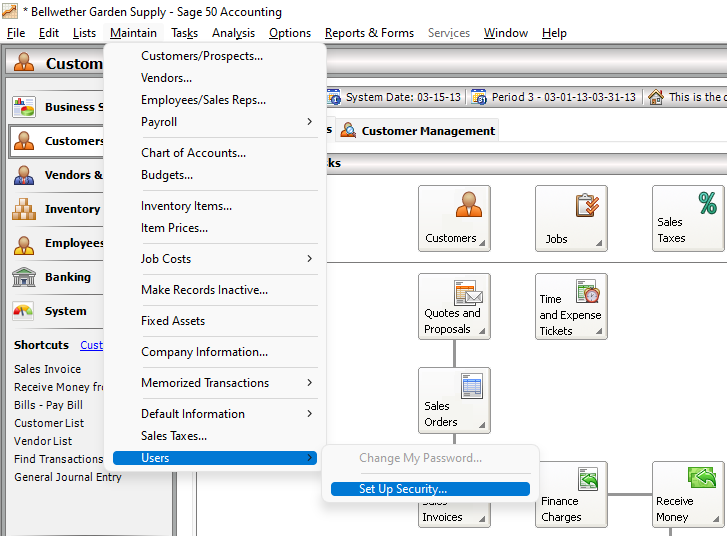Screen dimensions: 727x536
Task: Click the Sage 50 app icon in the title bar
Action: [10, 11]
